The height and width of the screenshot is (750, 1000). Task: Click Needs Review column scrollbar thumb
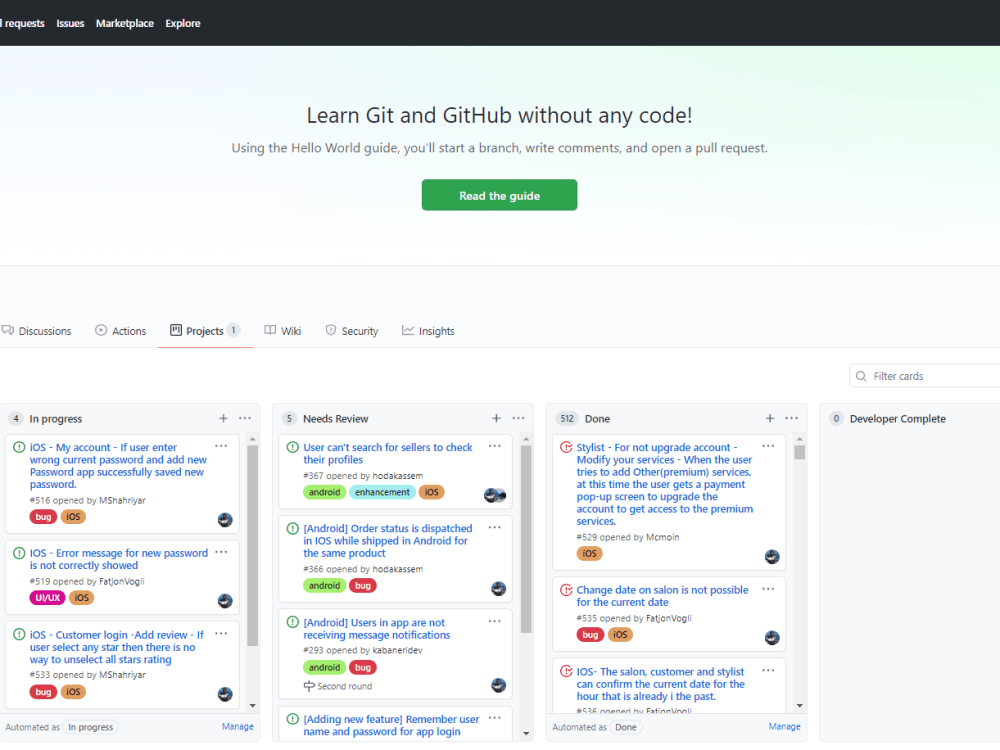pos(526,539)
